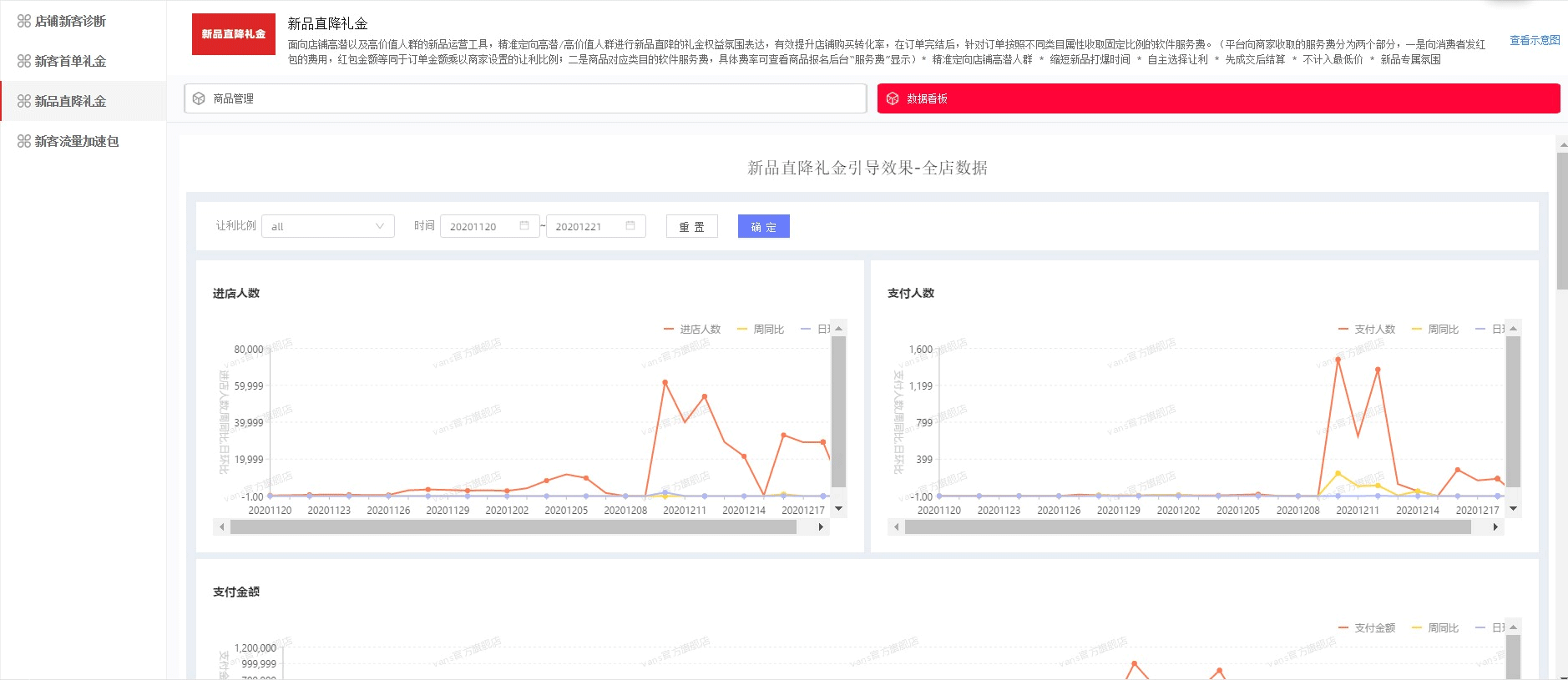Screen dimensions: 1568x680
Task: Click horizontal zoom slider under 支付人数 chart
Action: coord(1187,526)
